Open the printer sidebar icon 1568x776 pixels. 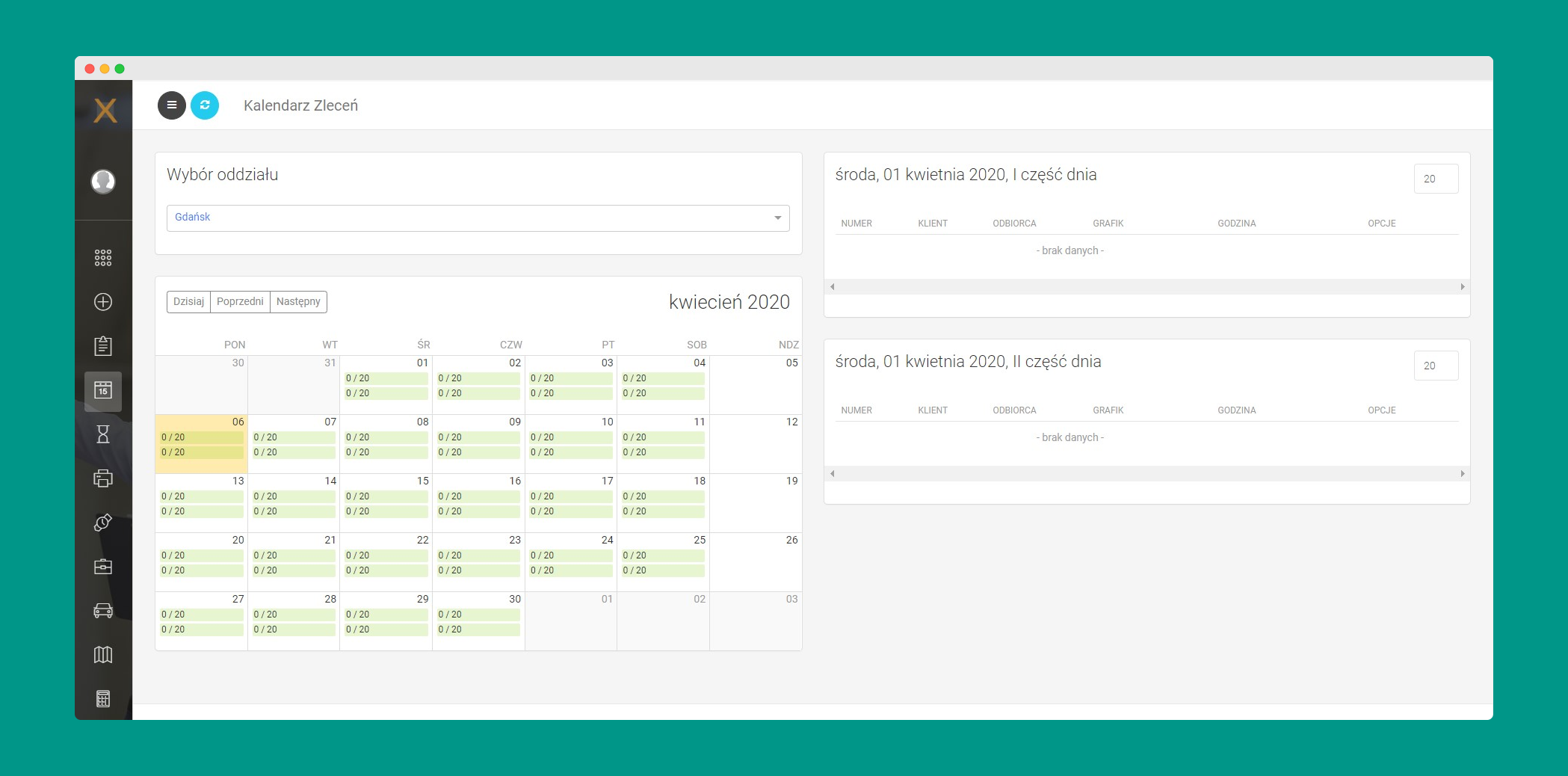[x=103, y=478]
